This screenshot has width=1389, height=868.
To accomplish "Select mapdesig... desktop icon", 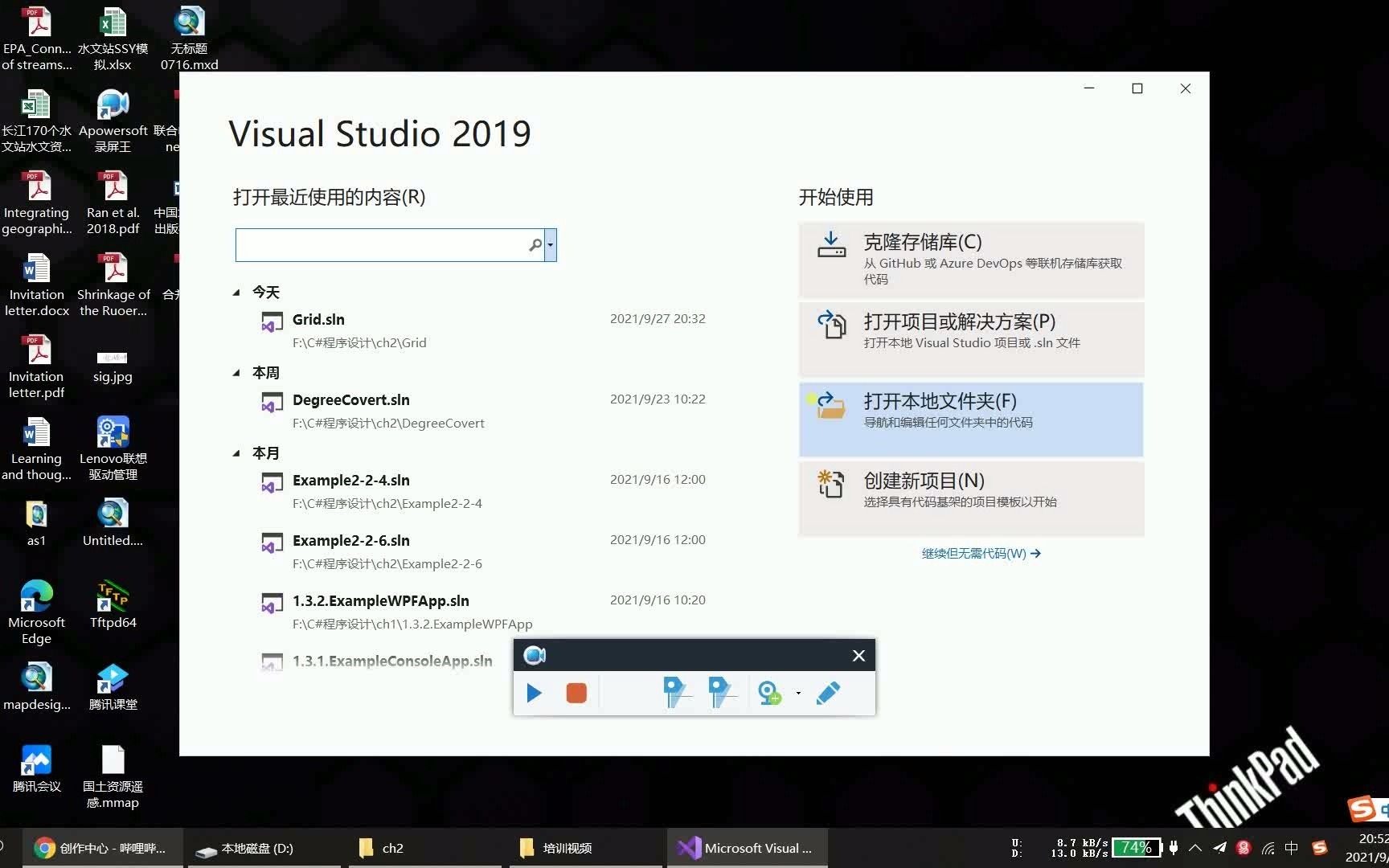I will click(x=36, y=687).
